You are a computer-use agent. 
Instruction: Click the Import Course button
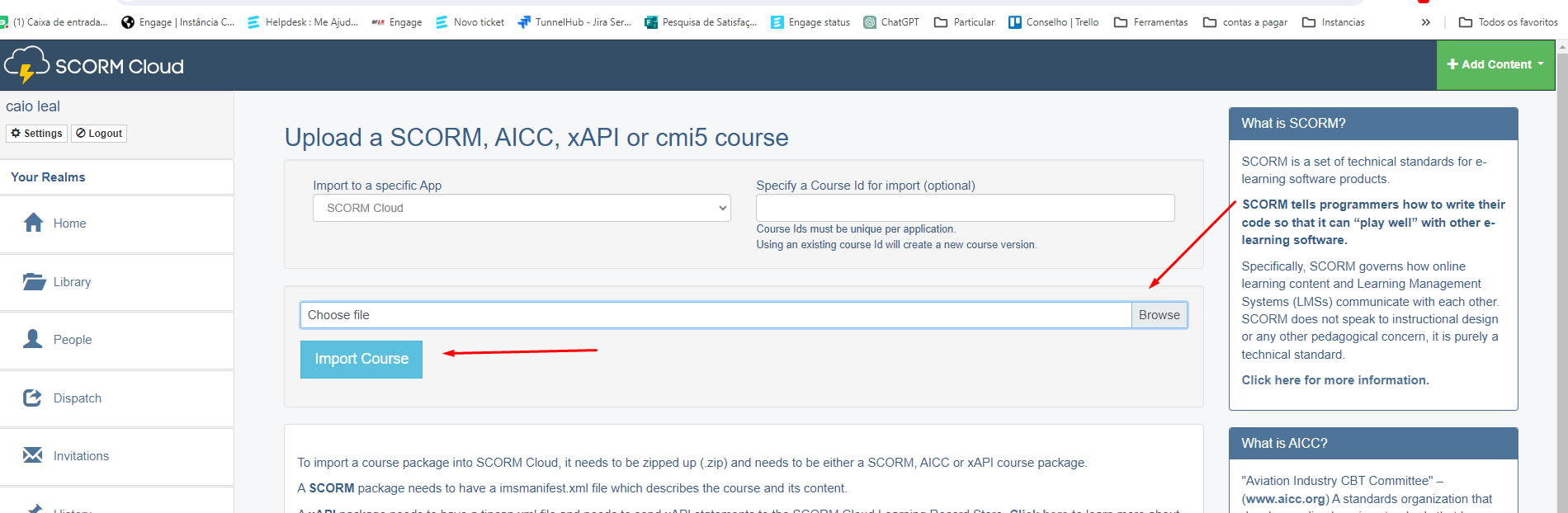(361, 360)
